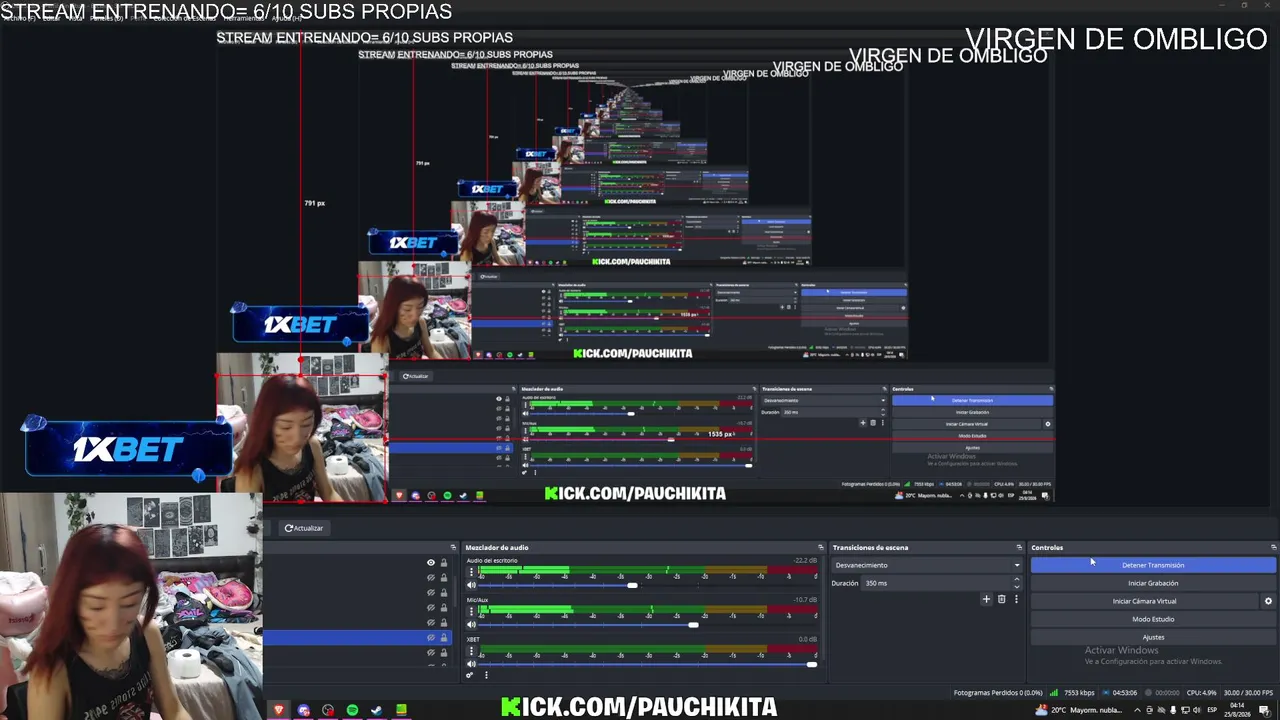Image resolution: width=1280 pixels, height=720 pixels.
Task: Show the highlighted blue source row
Action: (x=431, y=637)
